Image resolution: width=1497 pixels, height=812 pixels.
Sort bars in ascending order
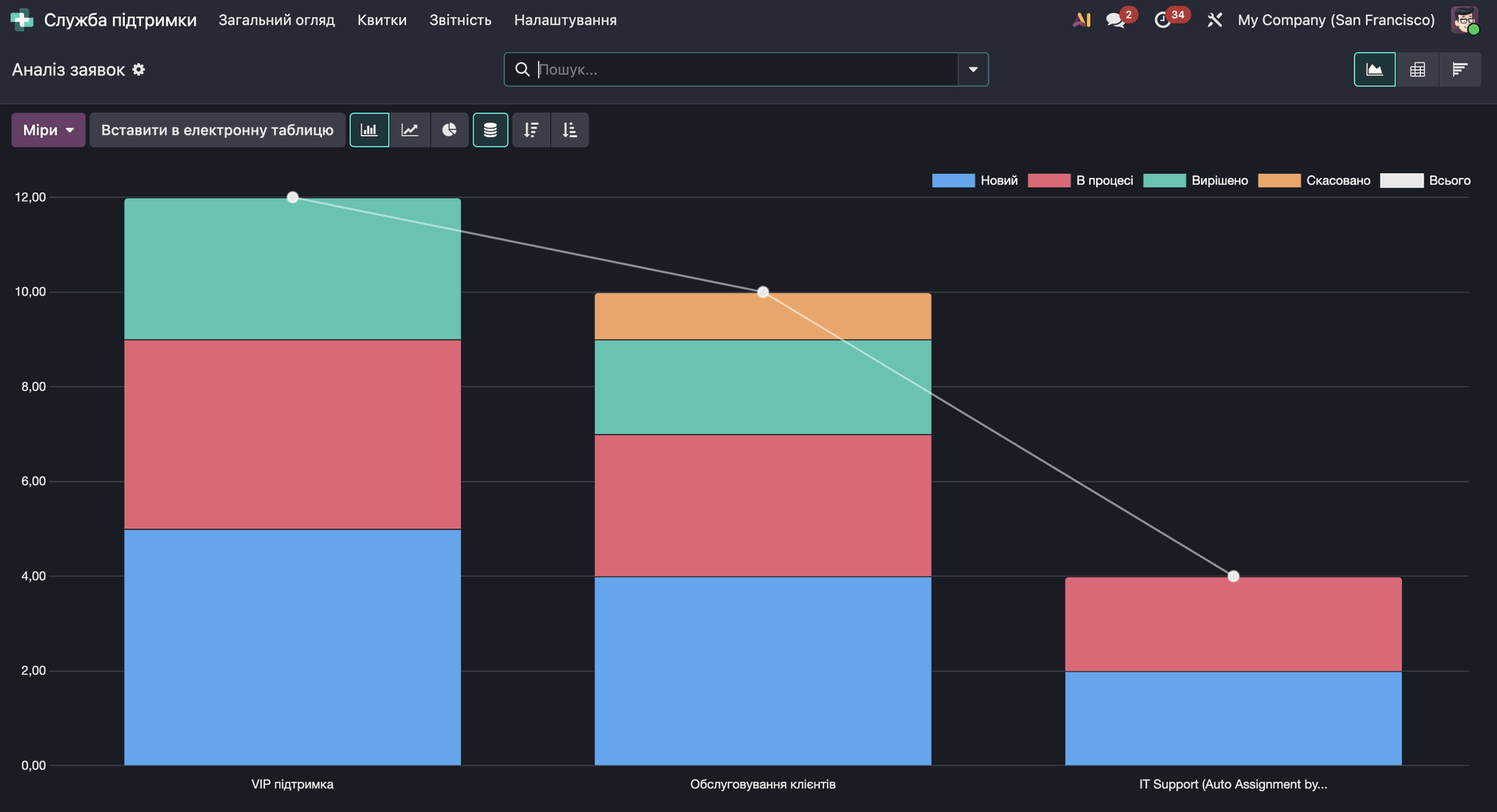point(570,130)
